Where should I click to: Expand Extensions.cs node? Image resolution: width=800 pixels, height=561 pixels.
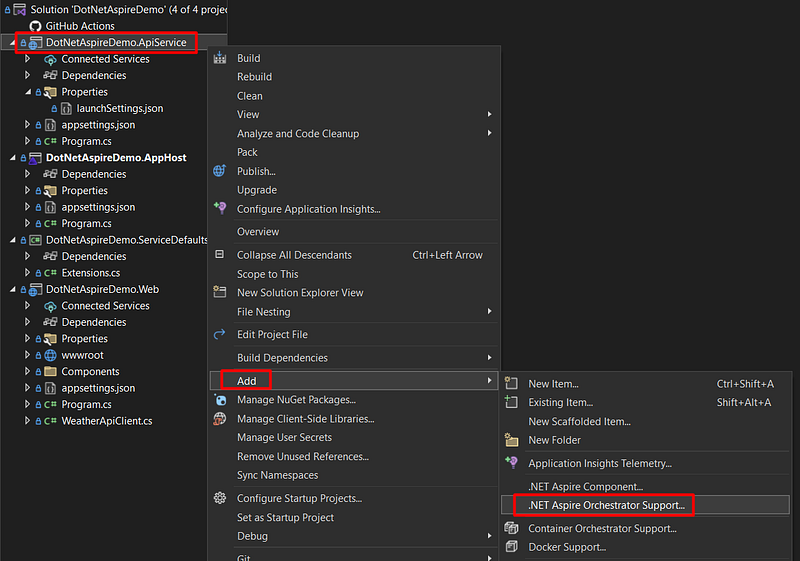[x=28, y=273]
